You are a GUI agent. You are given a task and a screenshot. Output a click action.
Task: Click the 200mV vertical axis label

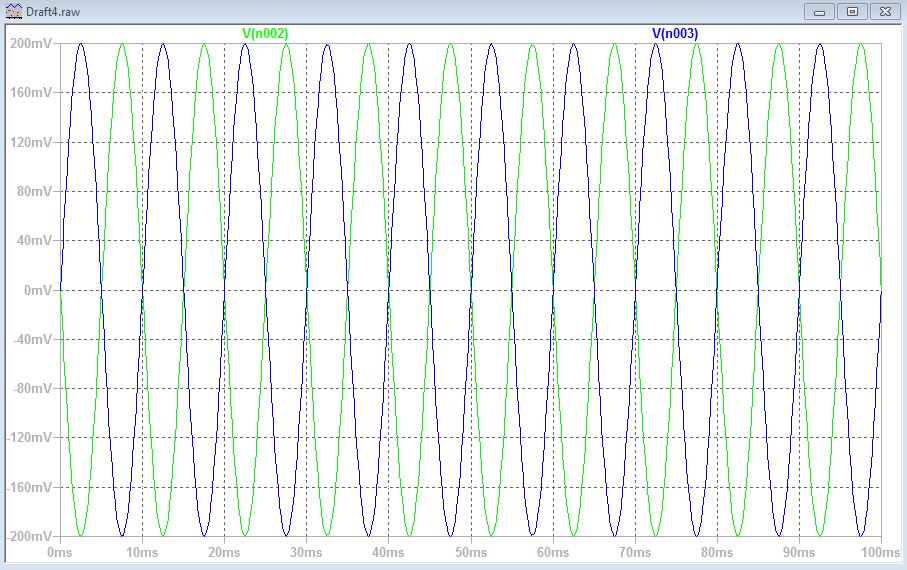[x=31, y=43]
